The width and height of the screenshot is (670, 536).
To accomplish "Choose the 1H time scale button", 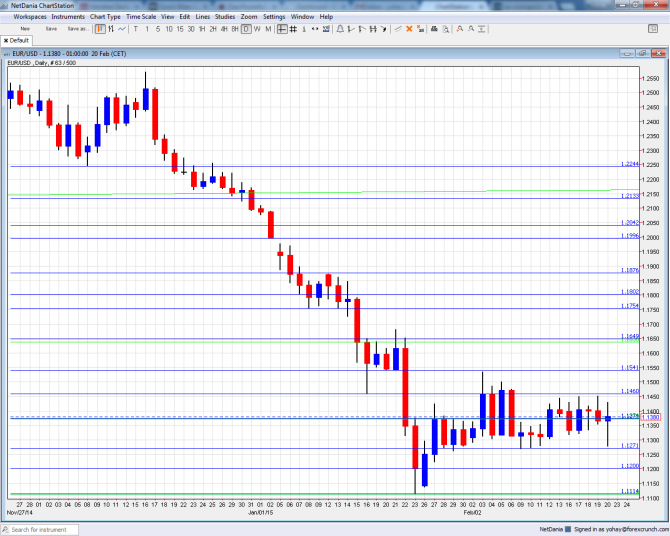I will pyautogui.click(x=202, y=29).
